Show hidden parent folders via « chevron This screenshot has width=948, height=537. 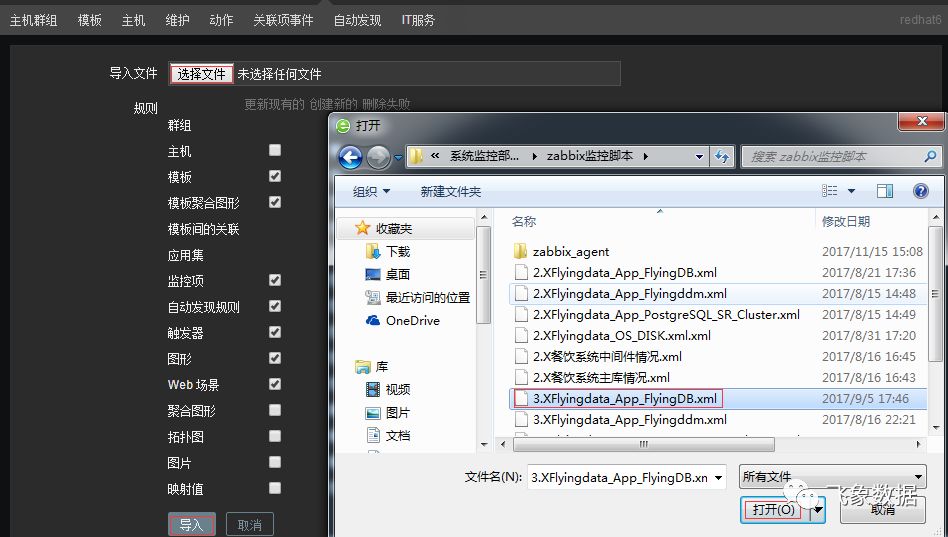tap(435, 155)
